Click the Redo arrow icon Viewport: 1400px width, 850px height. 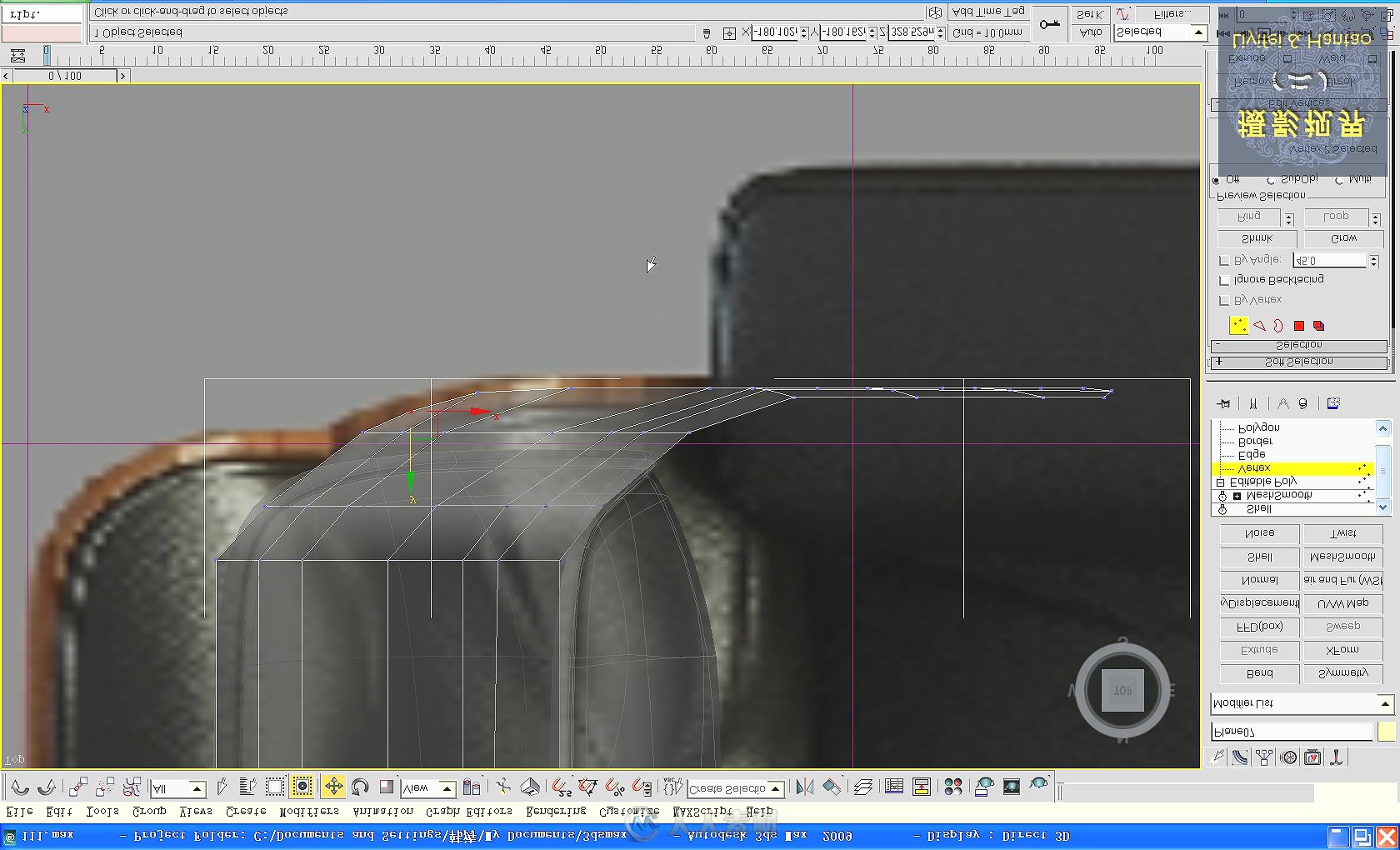click(x=47, y=787)
